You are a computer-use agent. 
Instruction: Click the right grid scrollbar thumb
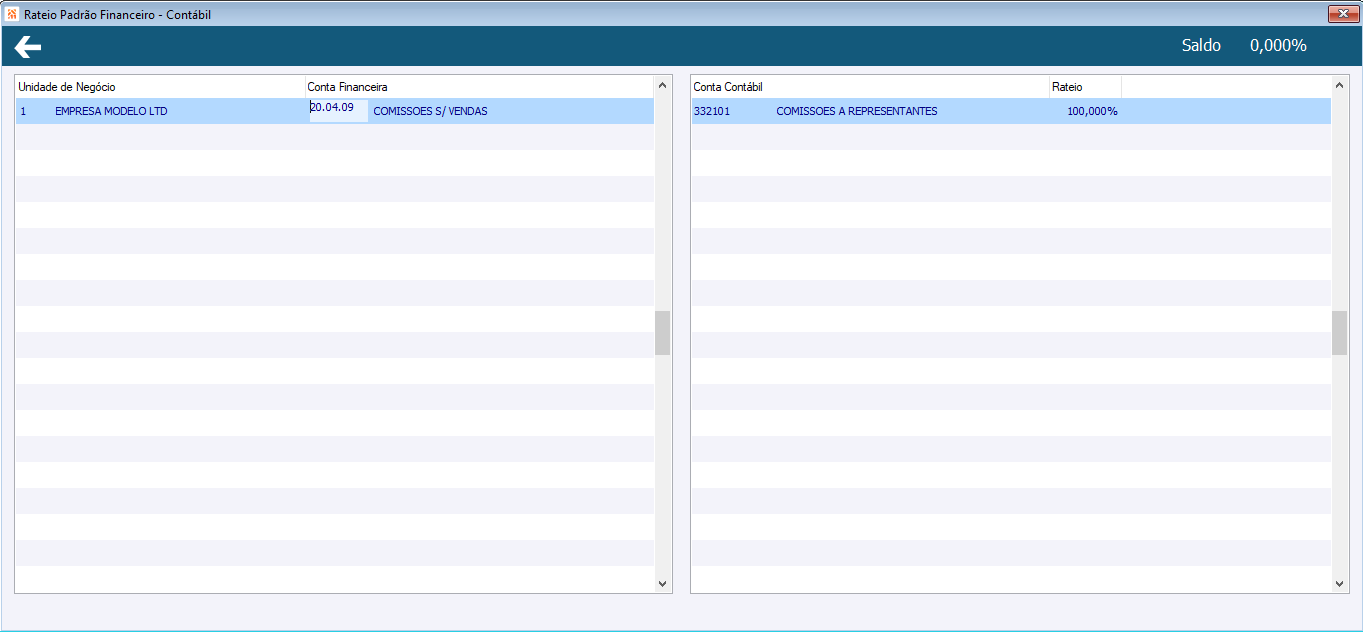(x=1339, y=333)
